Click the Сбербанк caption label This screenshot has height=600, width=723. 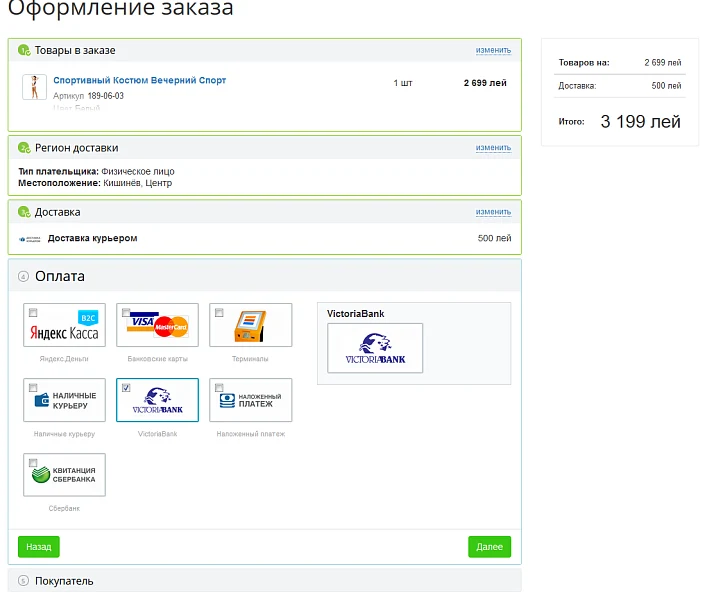click(64, 509)
